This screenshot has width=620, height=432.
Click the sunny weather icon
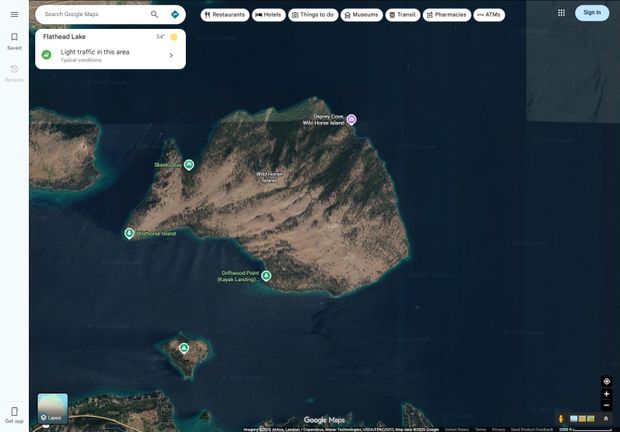click(x=174, y=37)
